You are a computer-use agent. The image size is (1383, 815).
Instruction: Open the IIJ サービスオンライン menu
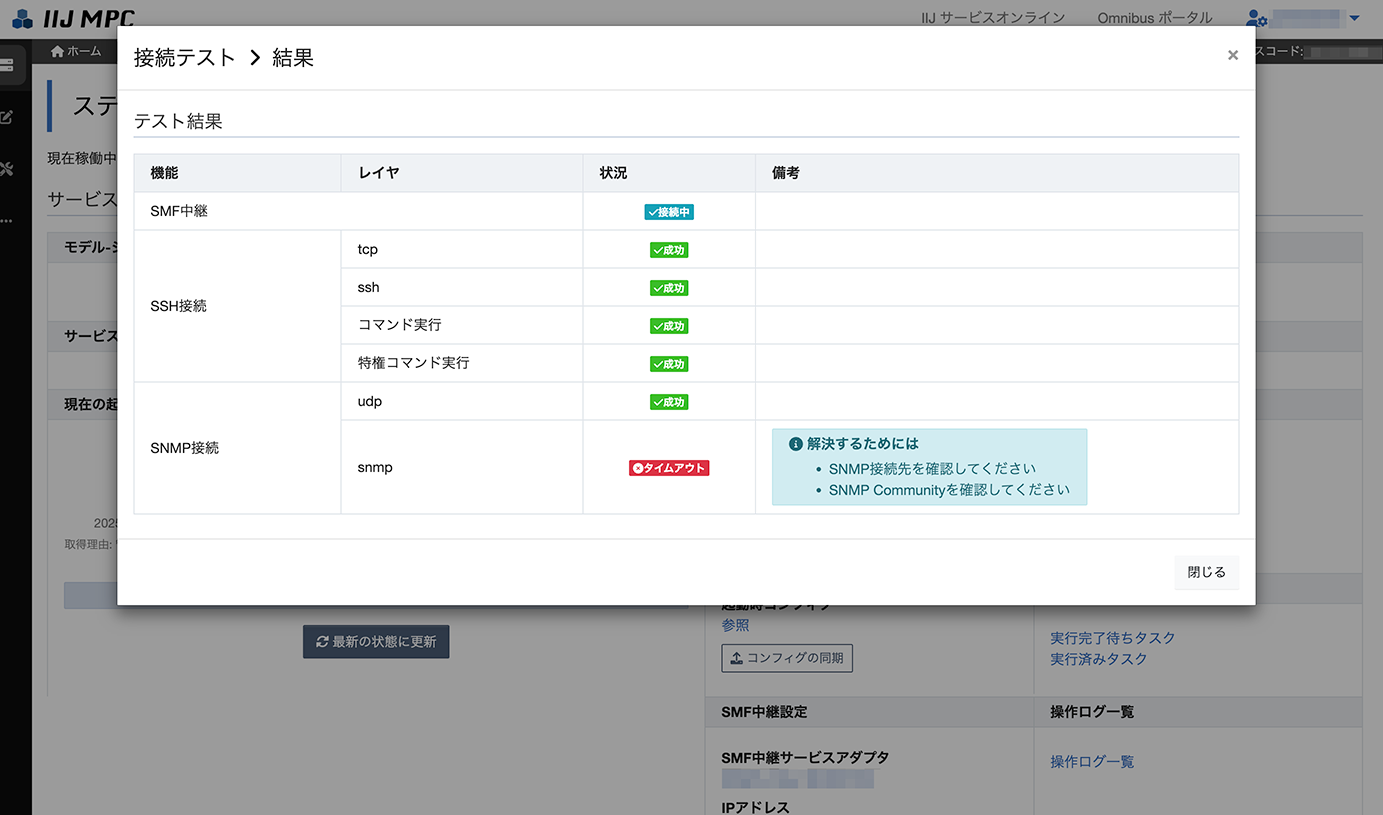pyautogui.click(x=992, y=18)
